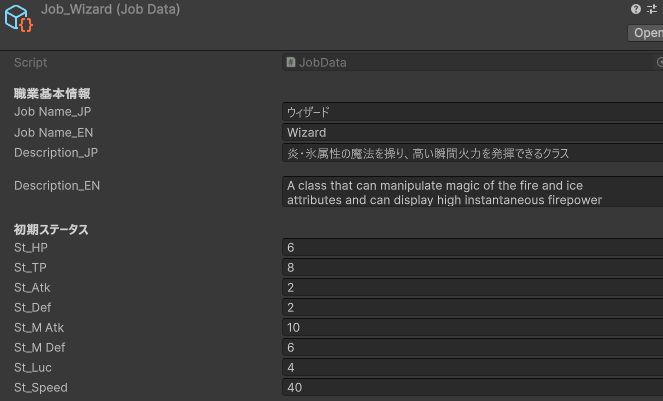
Task: Select the St_M Atk field showing 10
Action: tap(472, 327)
